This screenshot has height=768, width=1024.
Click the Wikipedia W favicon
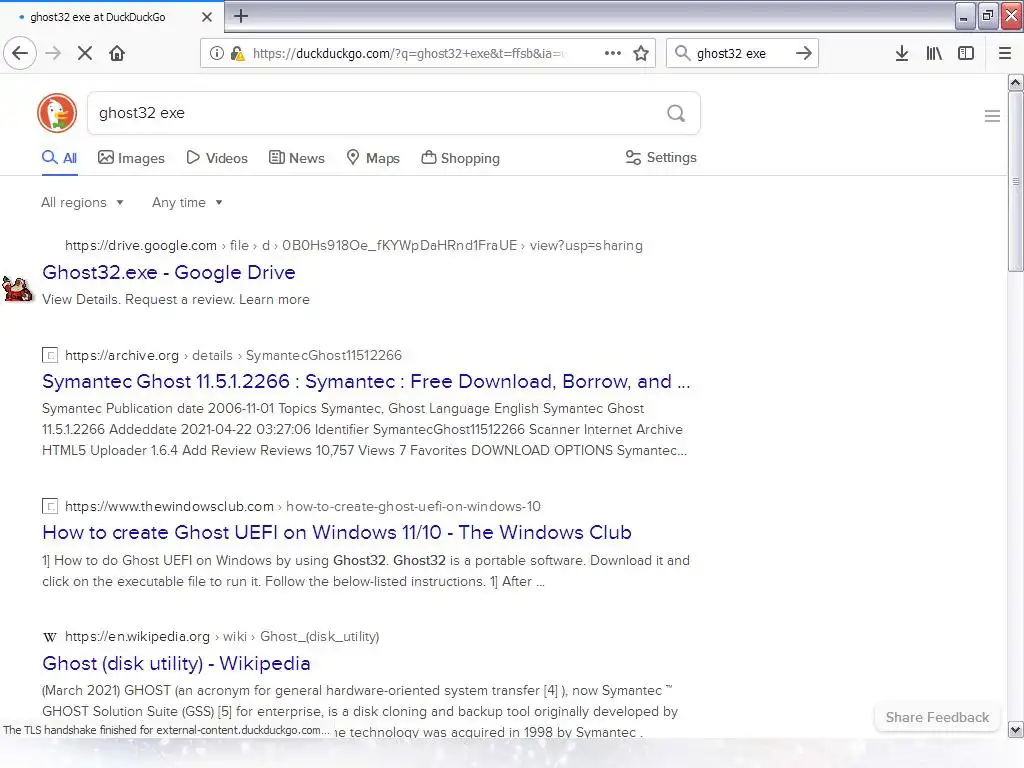pyautogui.click(x=50, y=637)
